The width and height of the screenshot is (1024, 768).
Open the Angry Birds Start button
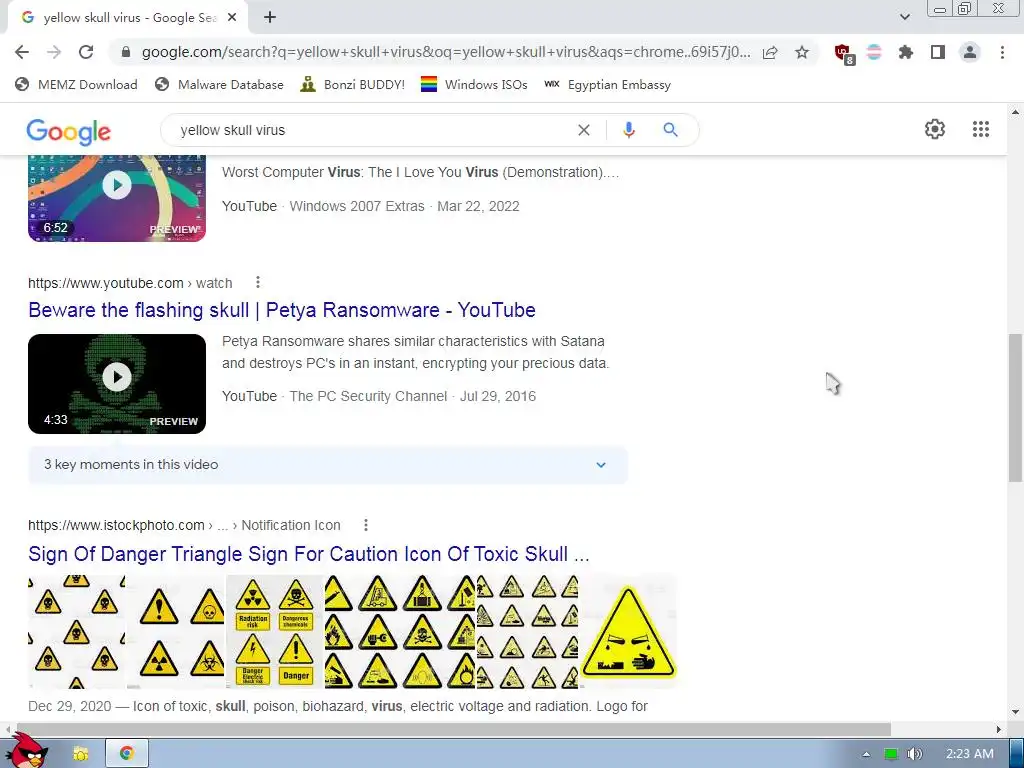[27, 750]
